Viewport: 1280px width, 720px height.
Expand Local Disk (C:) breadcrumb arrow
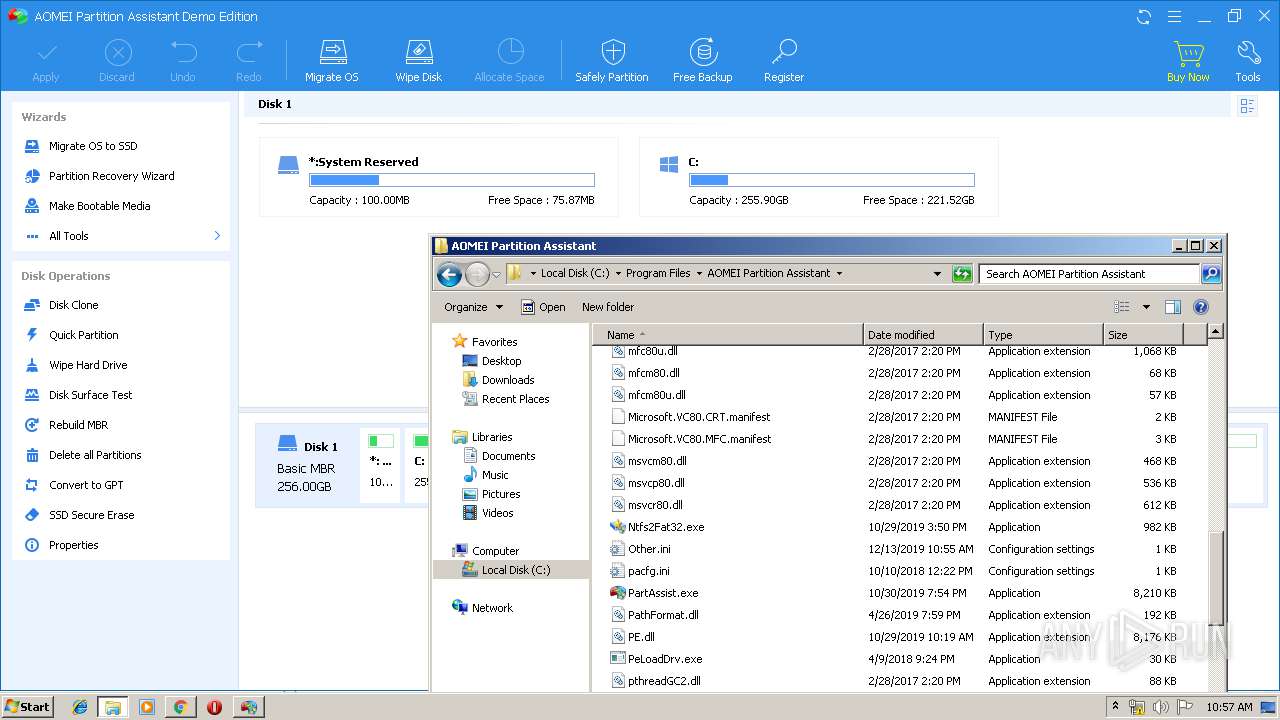click(617, 273)
